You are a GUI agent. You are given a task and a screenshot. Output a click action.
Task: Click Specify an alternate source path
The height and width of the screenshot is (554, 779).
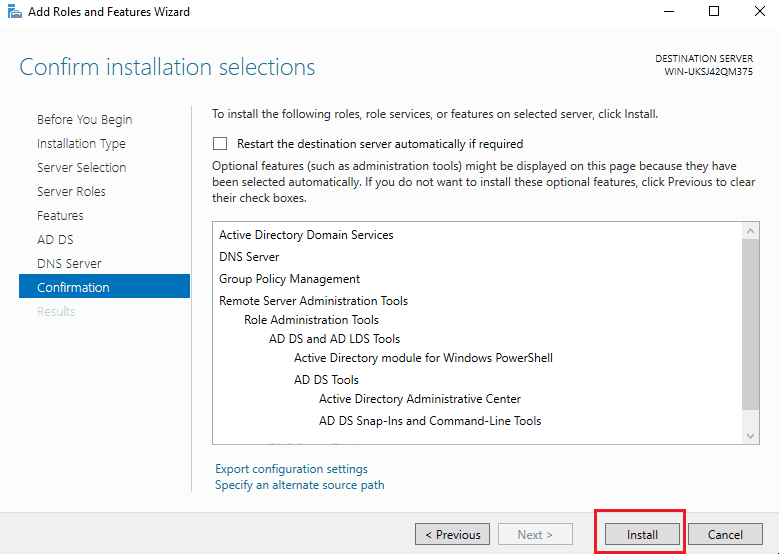point(300,484)
